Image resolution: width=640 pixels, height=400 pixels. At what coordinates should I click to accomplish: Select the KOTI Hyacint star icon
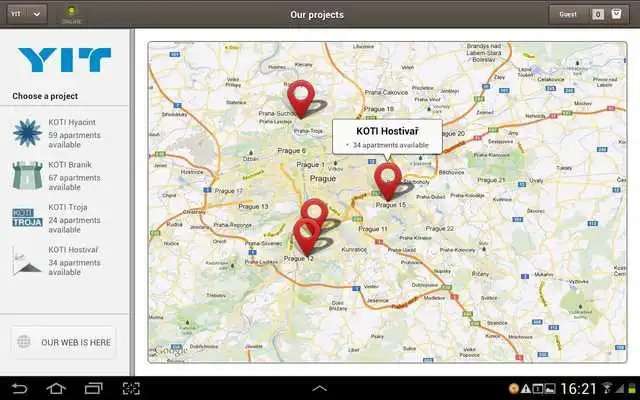pos(27,133)
